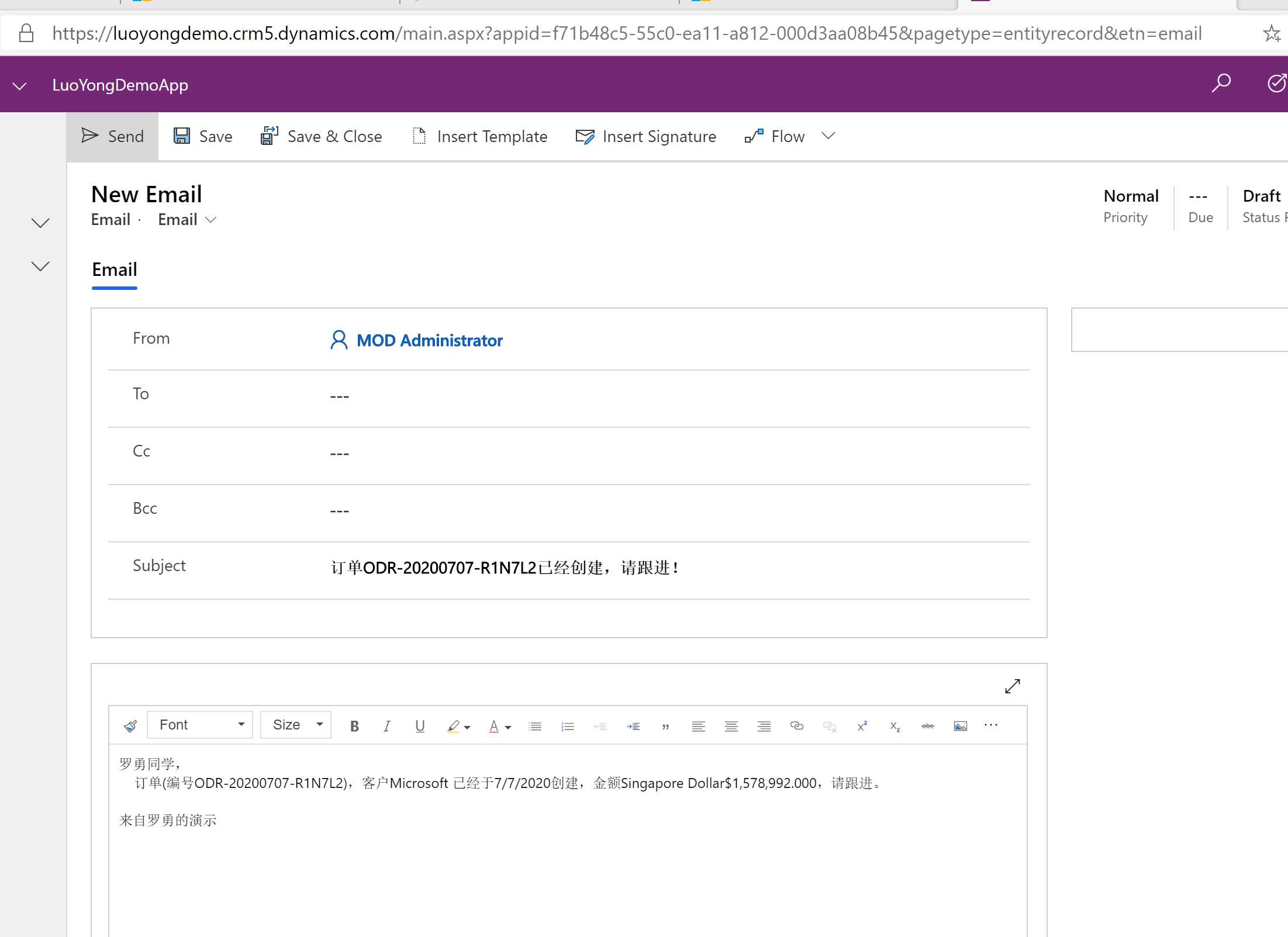Click the Save & Close button
The height and width of the screenshot is (937, 1288).
[x=321, y=136]
